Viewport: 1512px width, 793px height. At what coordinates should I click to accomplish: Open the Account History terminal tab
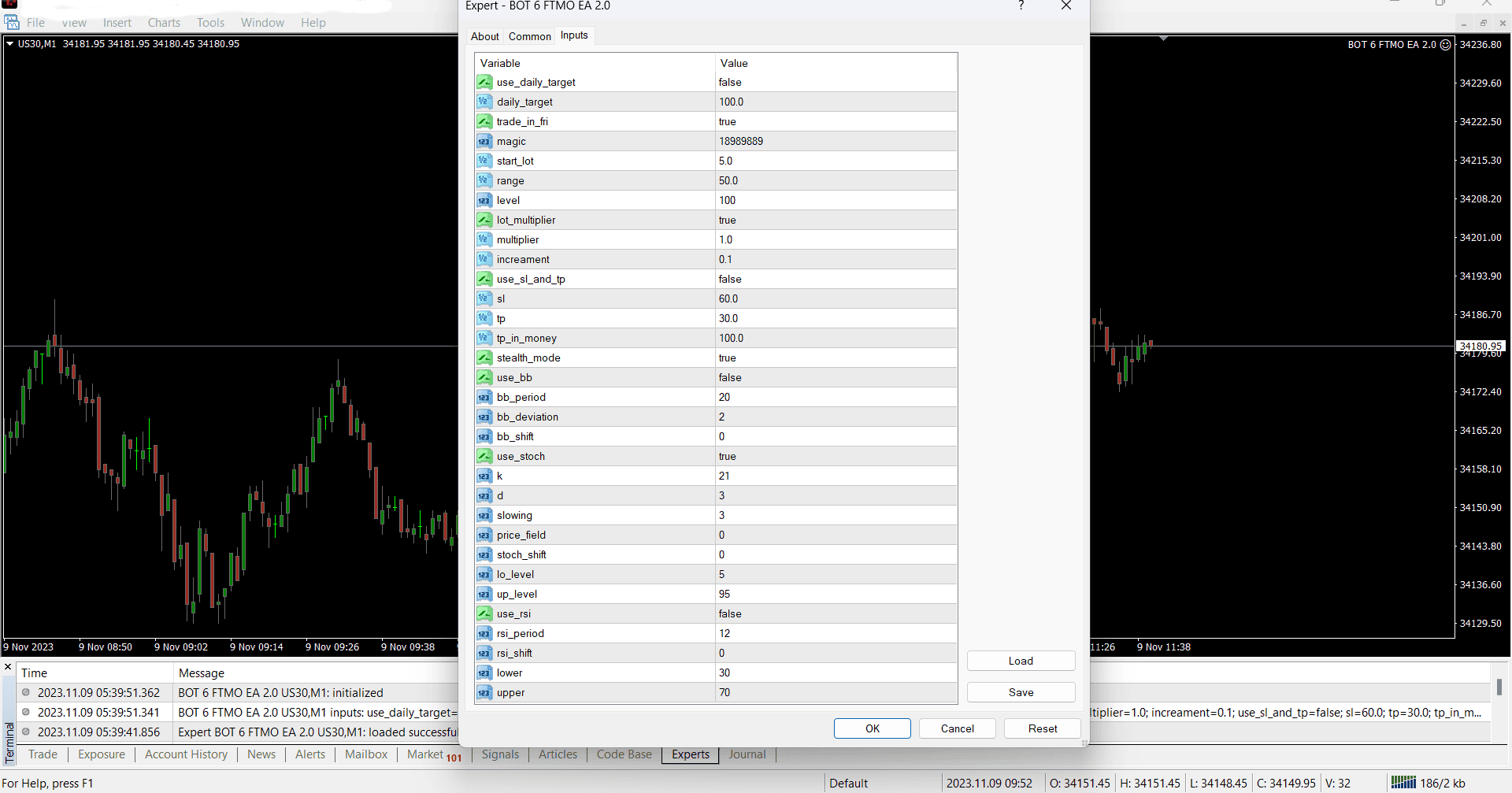pos(186,754)
